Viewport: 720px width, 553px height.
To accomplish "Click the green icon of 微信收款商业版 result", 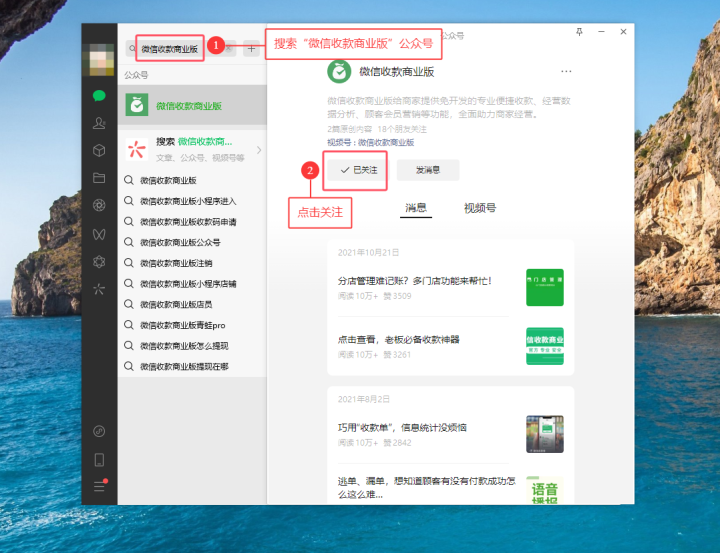I will tap(137, 105).
